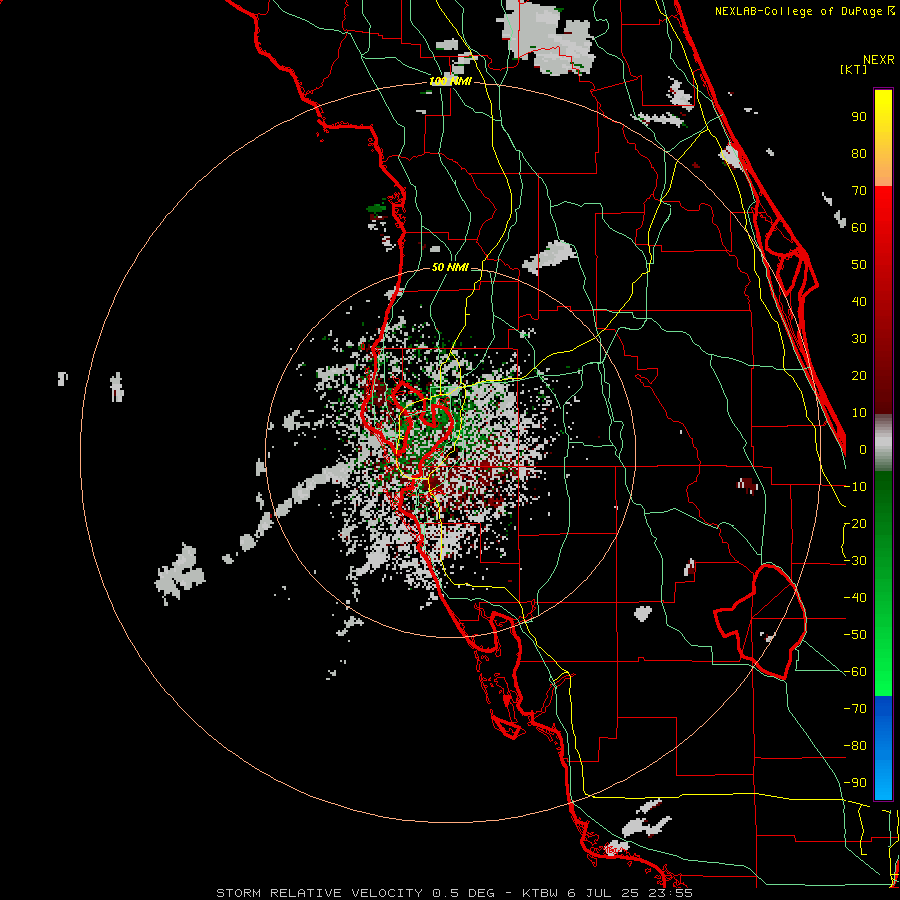Viewport: 900px width, 900px height.
Task: Click the "0" knots scale label
Action: tap(863, 450)
